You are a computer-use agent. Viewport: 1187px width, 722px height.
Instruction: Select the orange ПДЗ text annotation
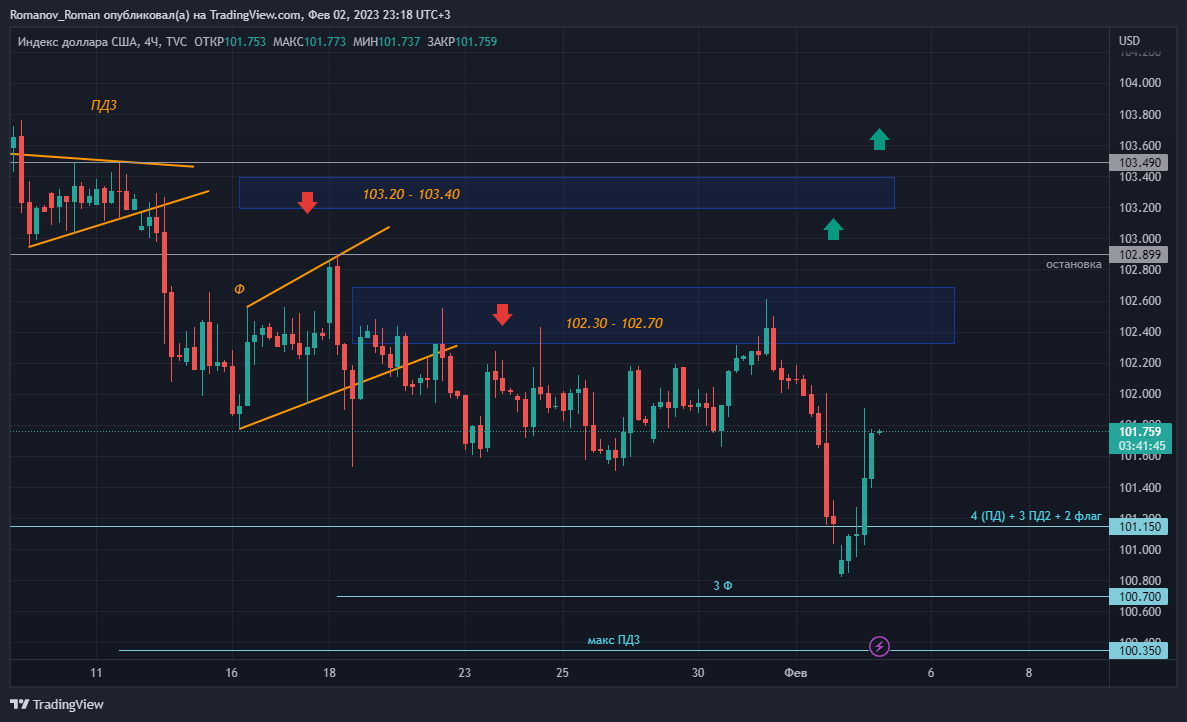pos(104,105)
